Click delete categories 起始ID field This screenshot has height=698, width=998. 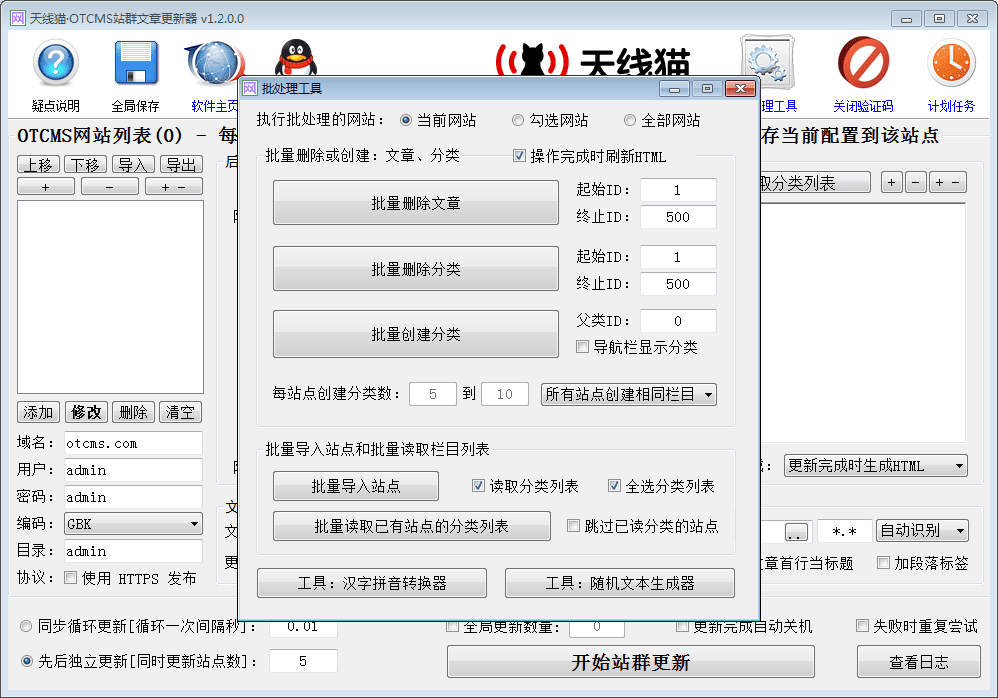pos(678,257)
